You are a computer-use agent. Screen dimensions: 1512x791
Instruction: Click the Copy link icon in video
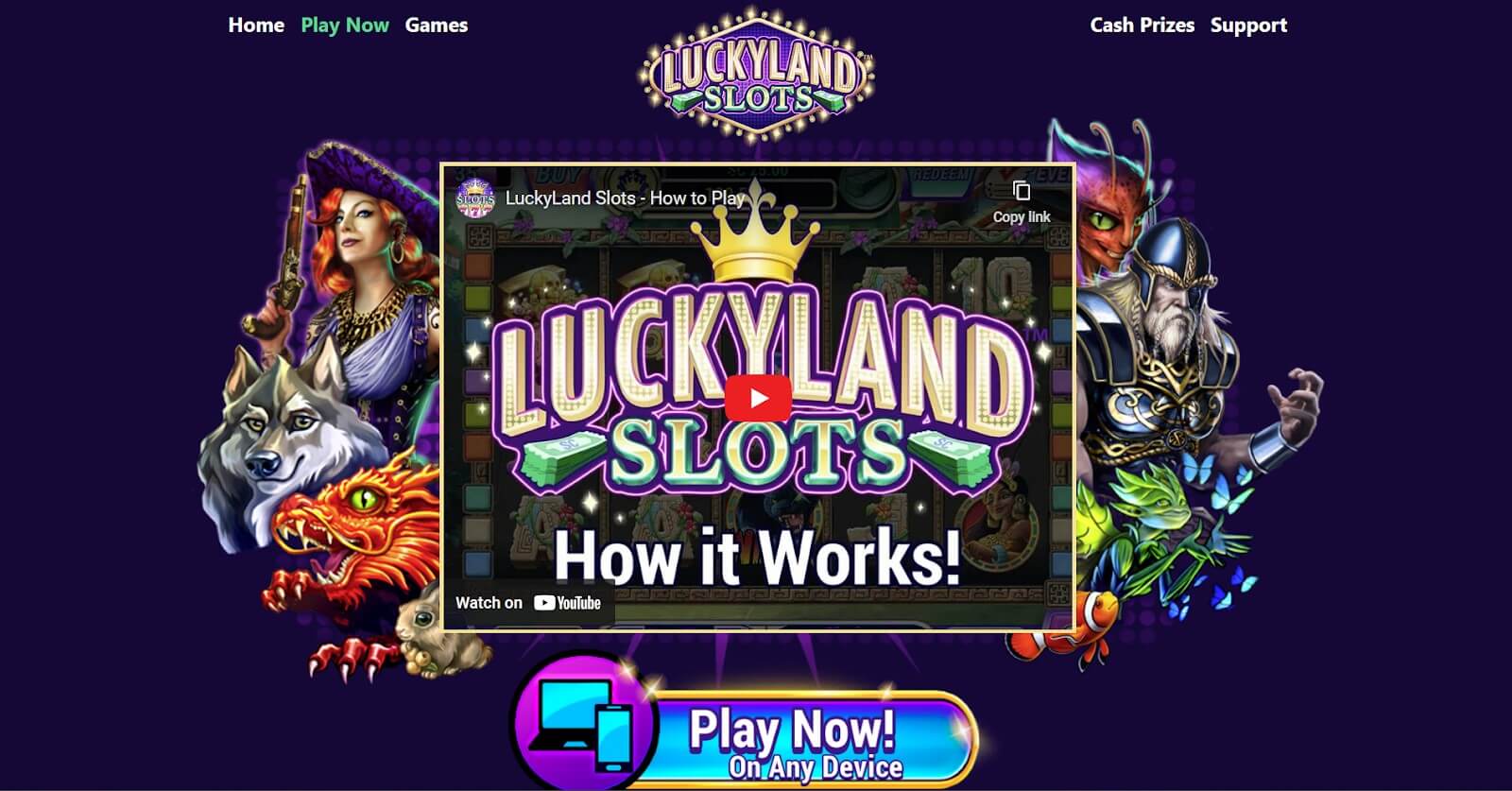pyautogui.click(x=1022, y=191)
